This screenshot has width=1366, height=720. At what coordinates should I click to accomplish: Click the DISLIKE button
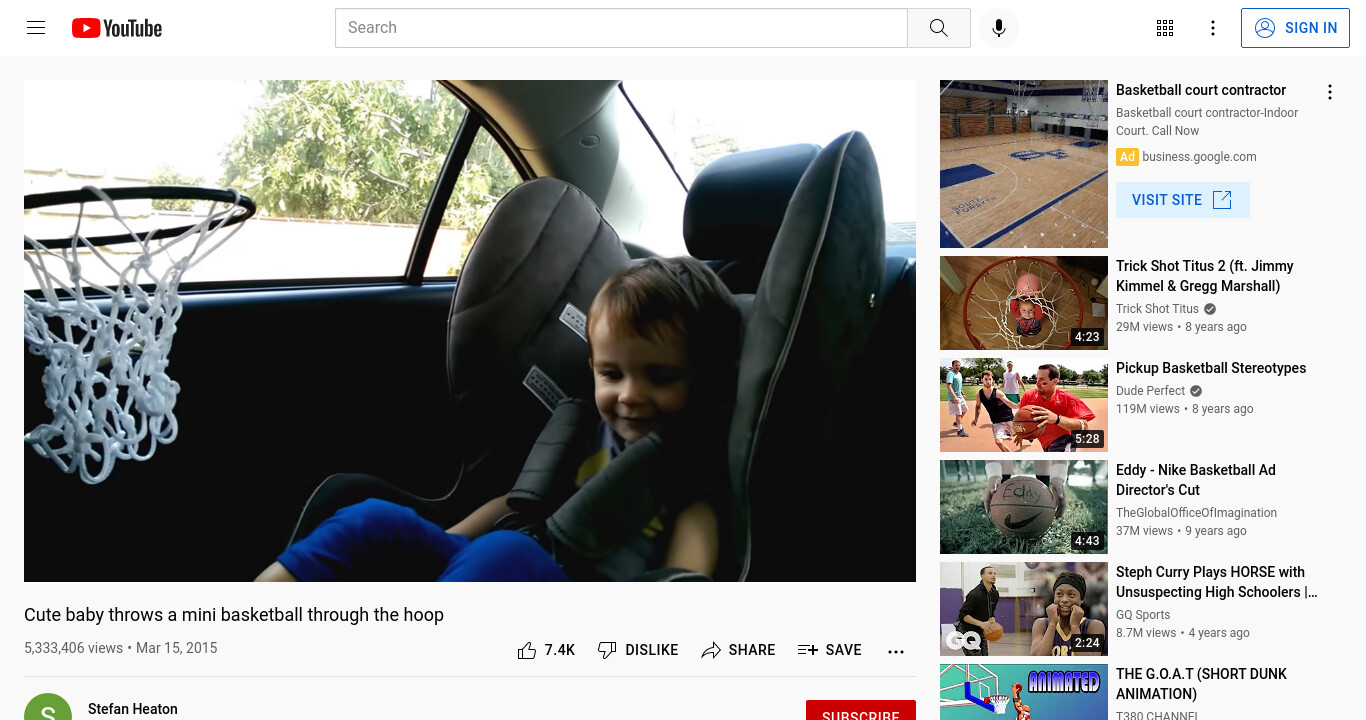coord(637,650)
